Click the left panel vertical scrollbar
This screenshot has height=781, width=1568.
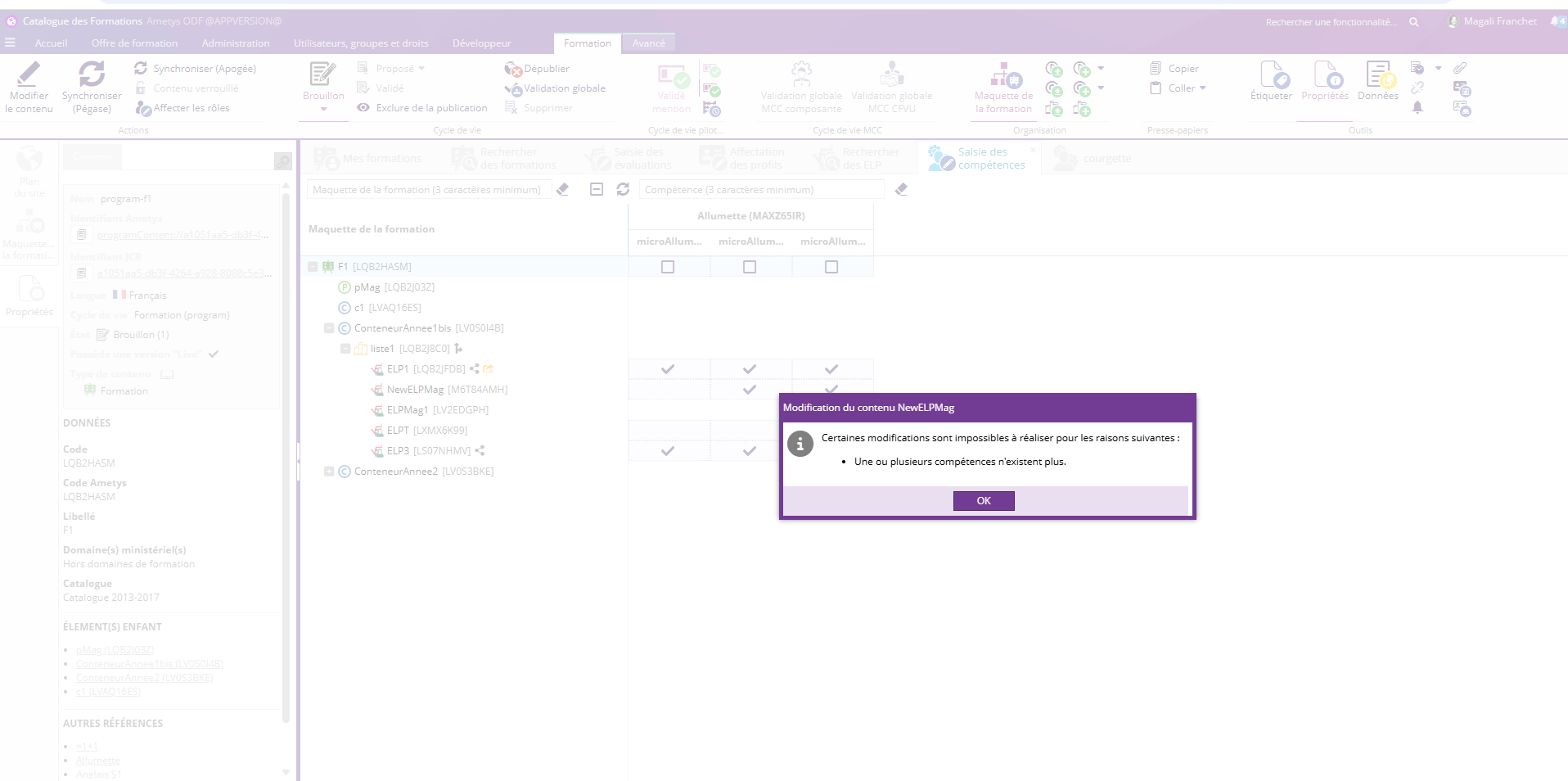coord(286,458)
